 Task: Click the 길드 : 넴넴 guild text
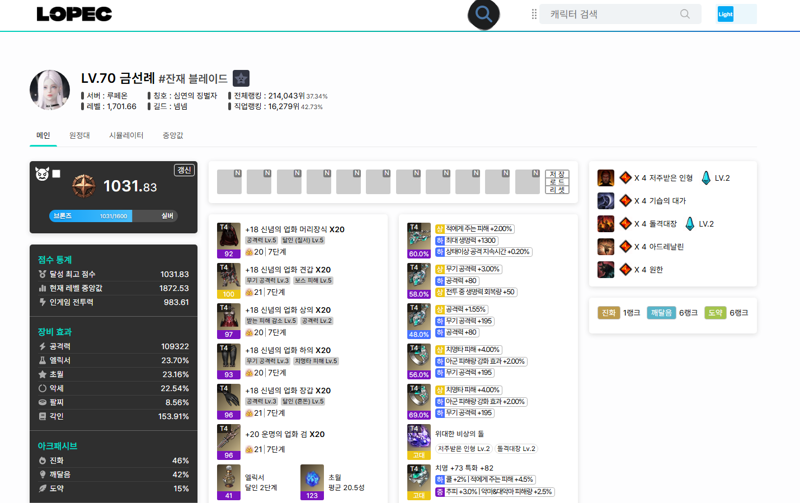tap(168, 106)
